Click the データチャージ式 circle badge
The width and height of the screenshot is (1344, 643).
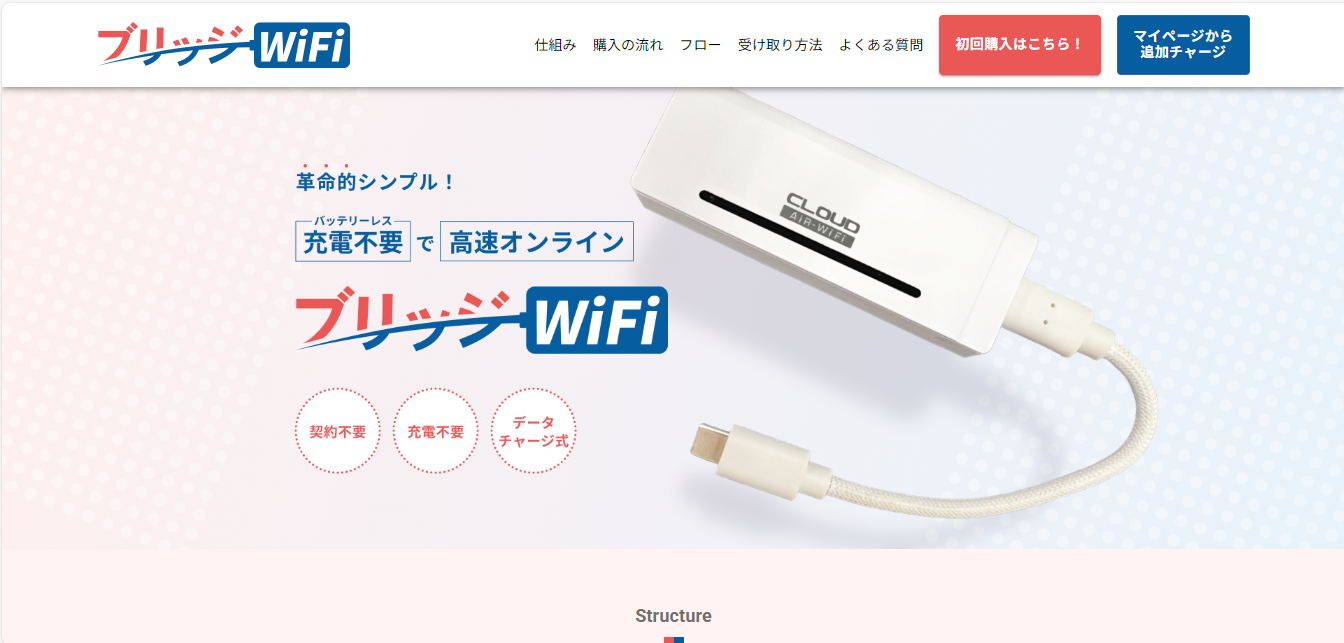pyautogui.click(x=534, y=431)
